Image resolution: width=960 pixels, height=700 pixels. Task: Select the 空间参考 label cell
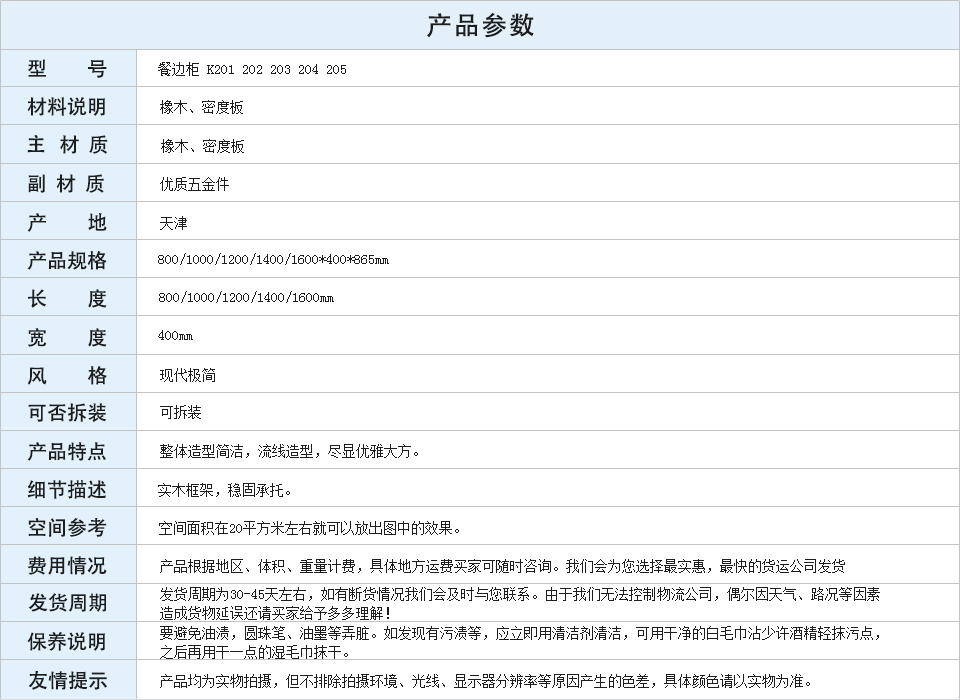68,527
